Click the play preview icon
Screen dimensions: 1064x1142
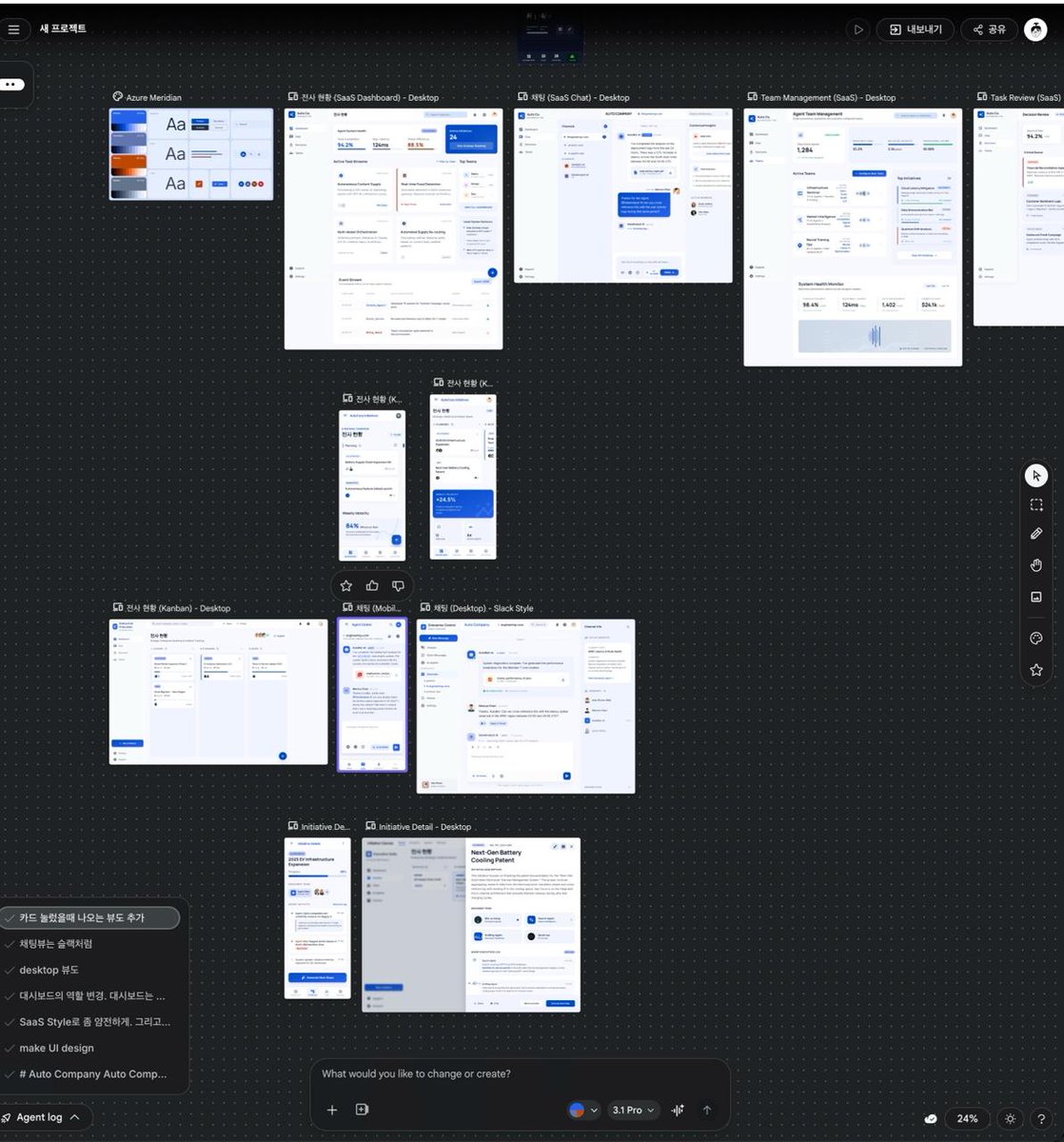click(858, 30)
